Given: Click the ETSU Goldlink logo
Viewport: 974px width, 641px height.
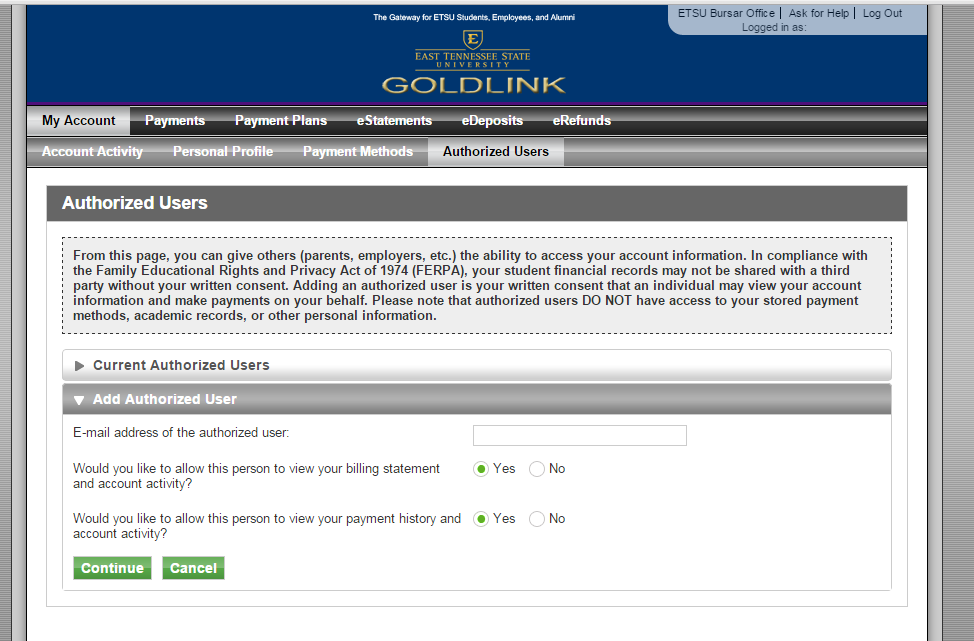Looking at the screenshot, I should (473, 63).
